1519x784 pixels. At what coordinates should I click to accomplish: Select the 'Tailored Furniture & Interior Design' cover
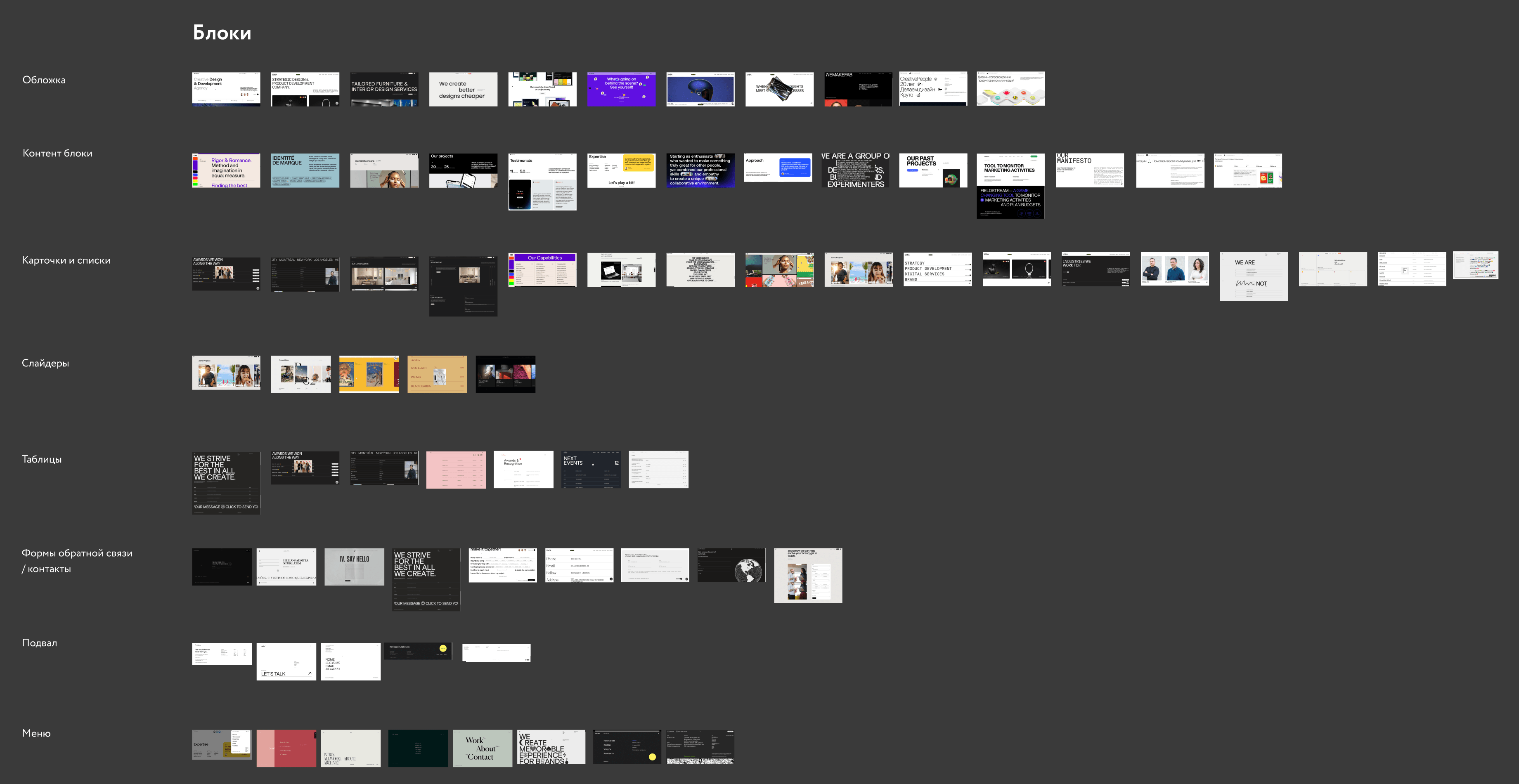(x=384, y=90)
